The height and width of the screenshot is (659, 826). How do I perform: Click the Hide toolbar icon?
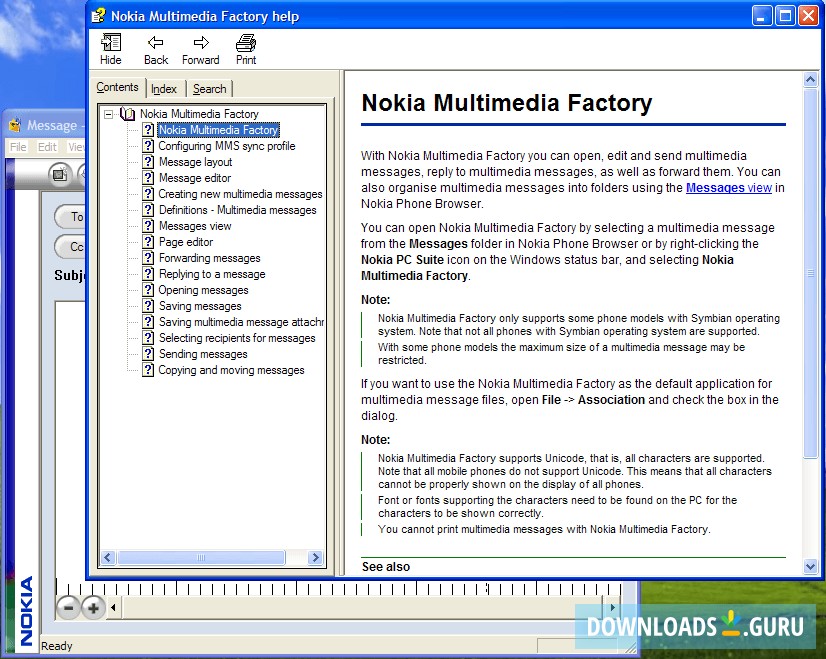110,43
